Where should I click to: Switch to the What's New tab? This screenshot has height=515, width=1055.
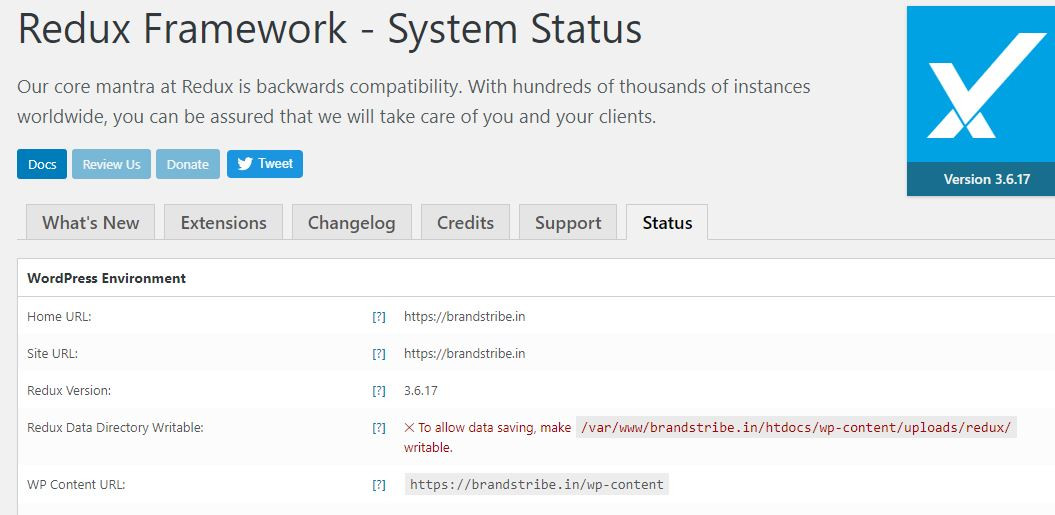click(91, 222)
